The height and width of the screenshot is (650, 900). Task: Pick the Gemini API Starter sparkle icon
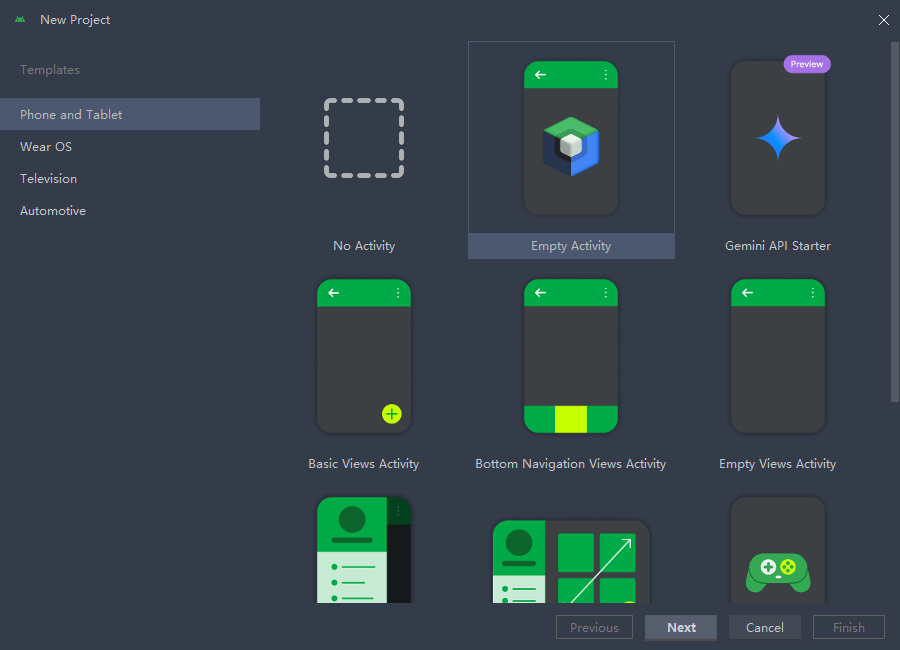(x=777, y=138)
